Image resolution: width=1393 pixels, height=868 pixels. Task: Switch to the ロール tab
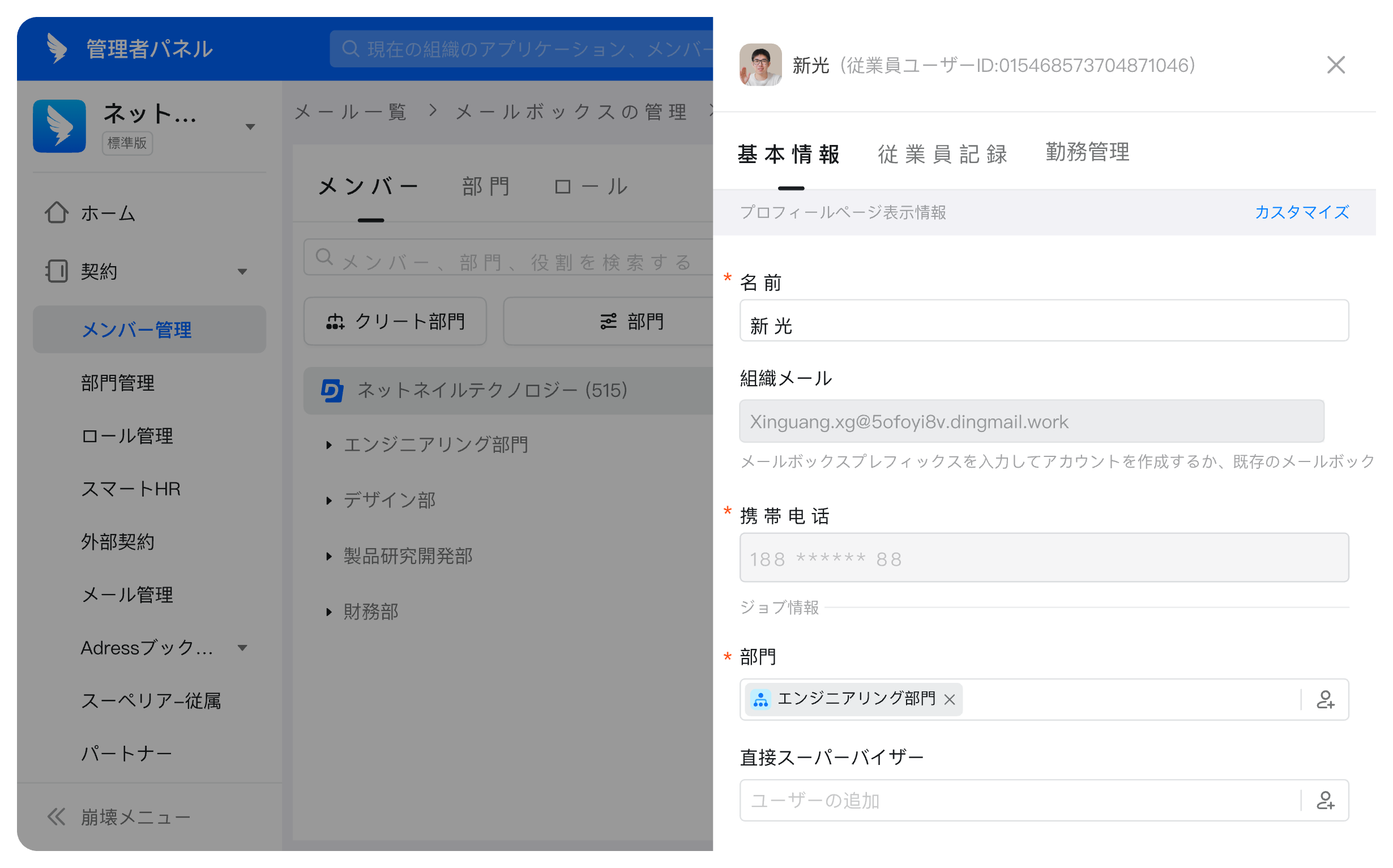592,187
